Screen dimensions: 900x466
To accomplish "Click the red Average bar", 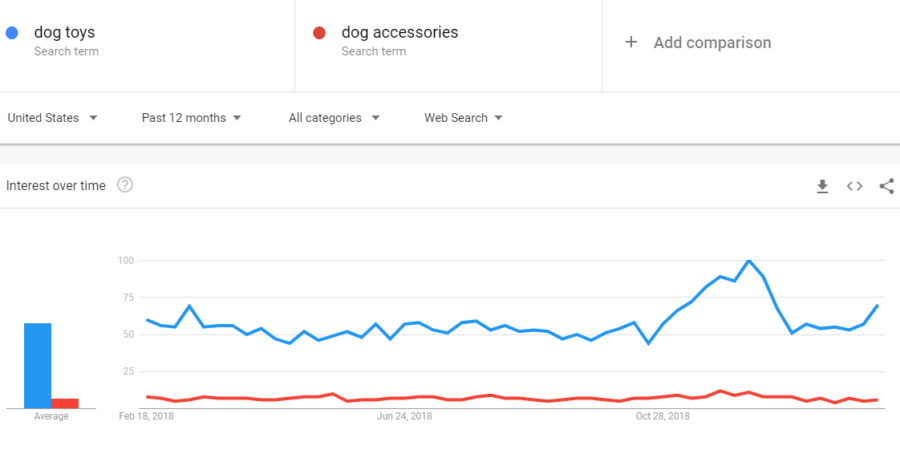I will [65, 403].
